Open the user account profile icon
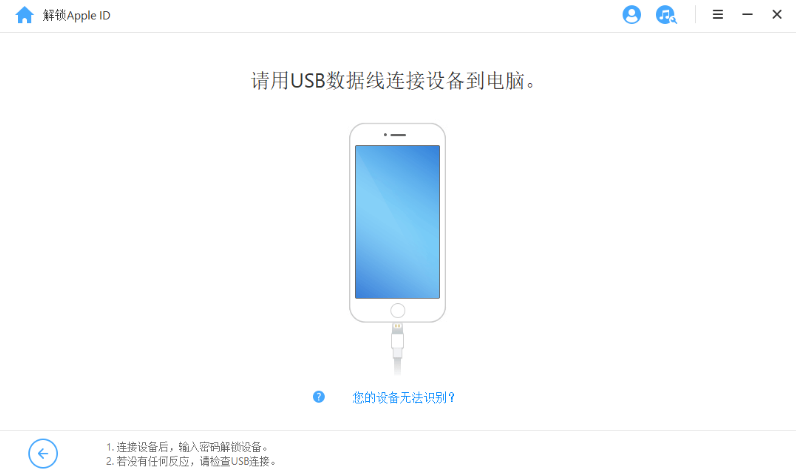This screenshot has width=796, height=470. [x=632, y=14]
